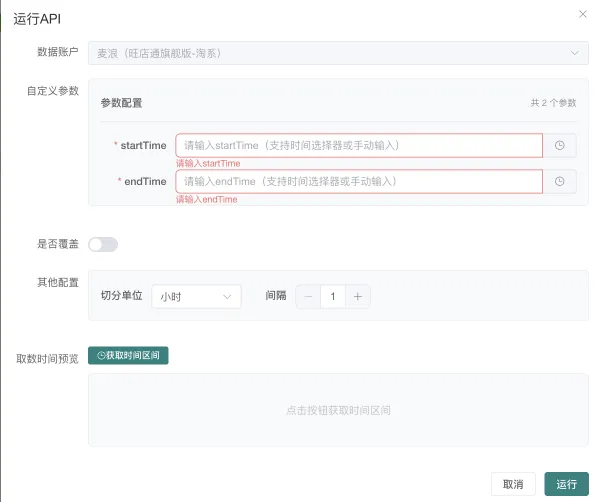Viewport: 601px width, 502px height.
Task: Click the 点击按钮获取时间区间 preview area
Action: tap(338, 410)
